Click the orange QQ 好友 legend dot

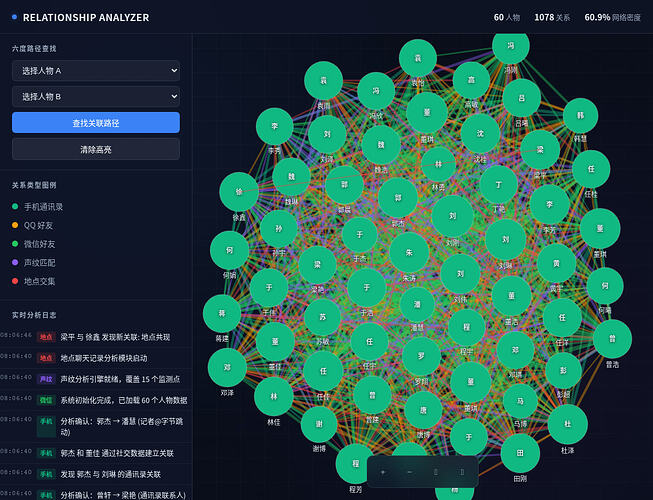click(x=15, y=225)
